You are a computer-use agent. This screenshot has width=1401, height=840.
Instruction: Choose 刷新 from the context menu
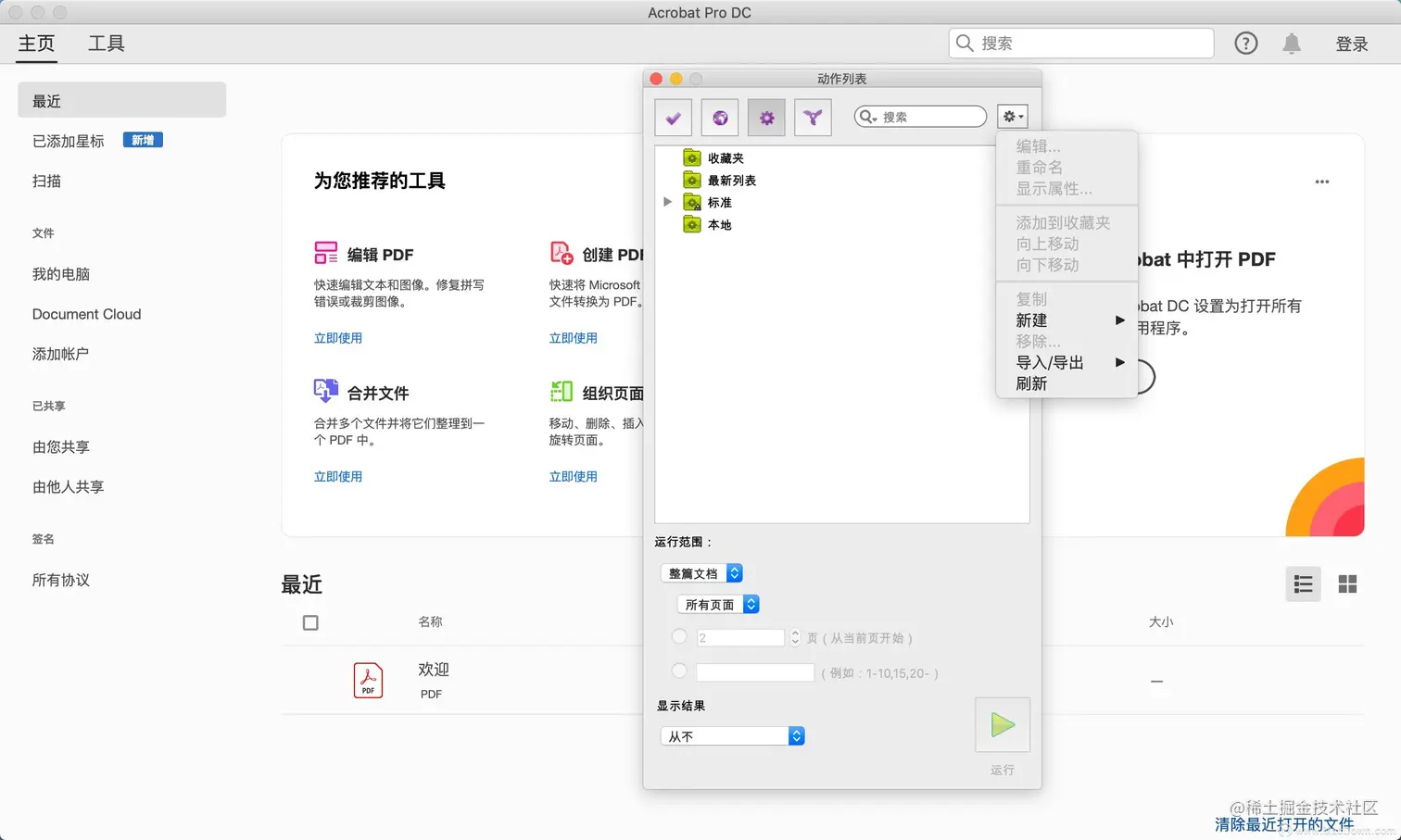click(x=1067, y=383)
